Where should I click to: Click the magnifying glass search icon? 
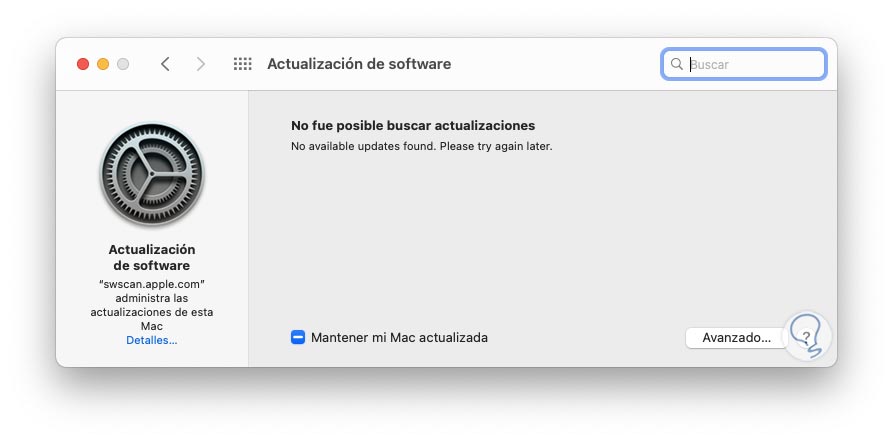677,64
